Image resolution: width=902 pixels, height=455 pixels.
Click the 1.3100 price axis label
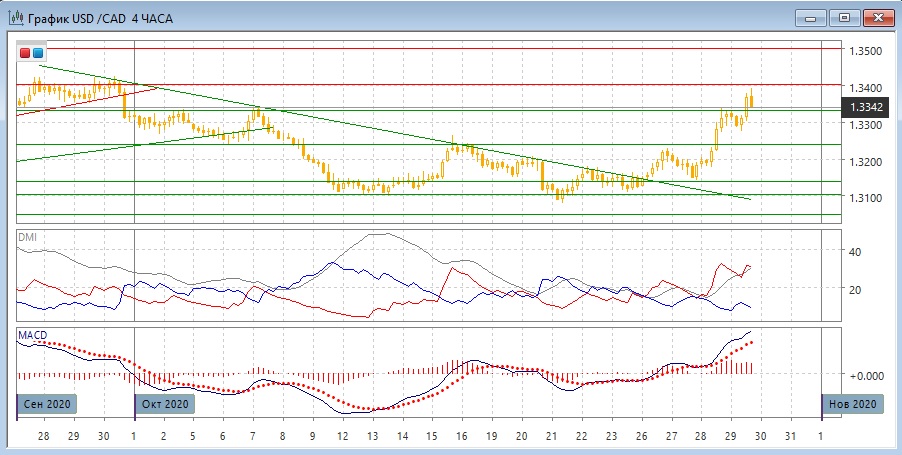(x=865, y=198)
